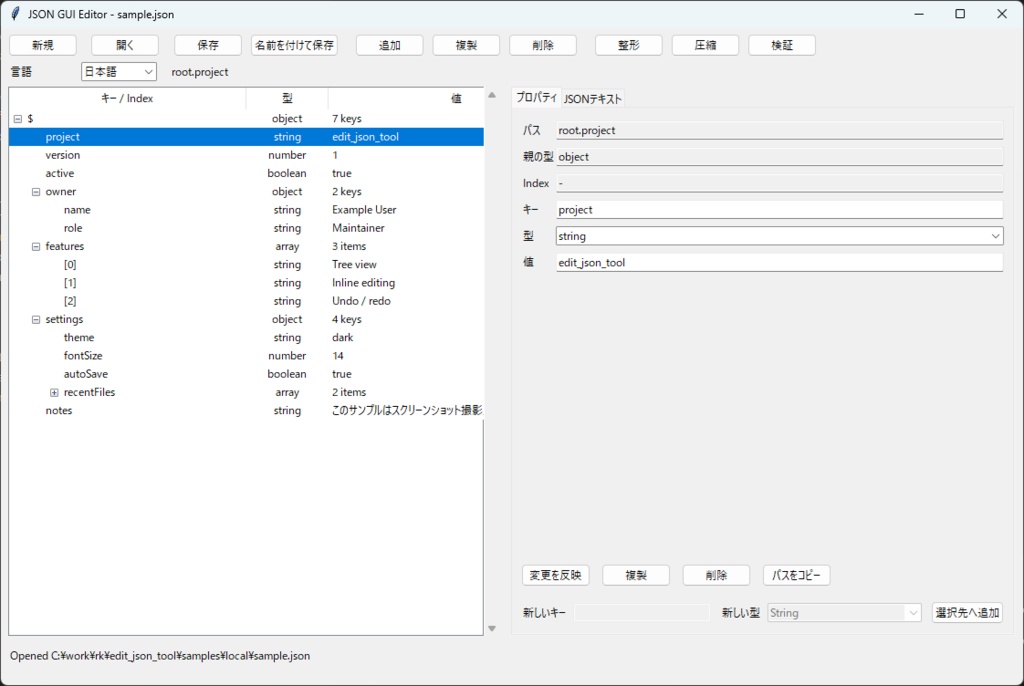Collapse the features node

click(x=36, y=247)
